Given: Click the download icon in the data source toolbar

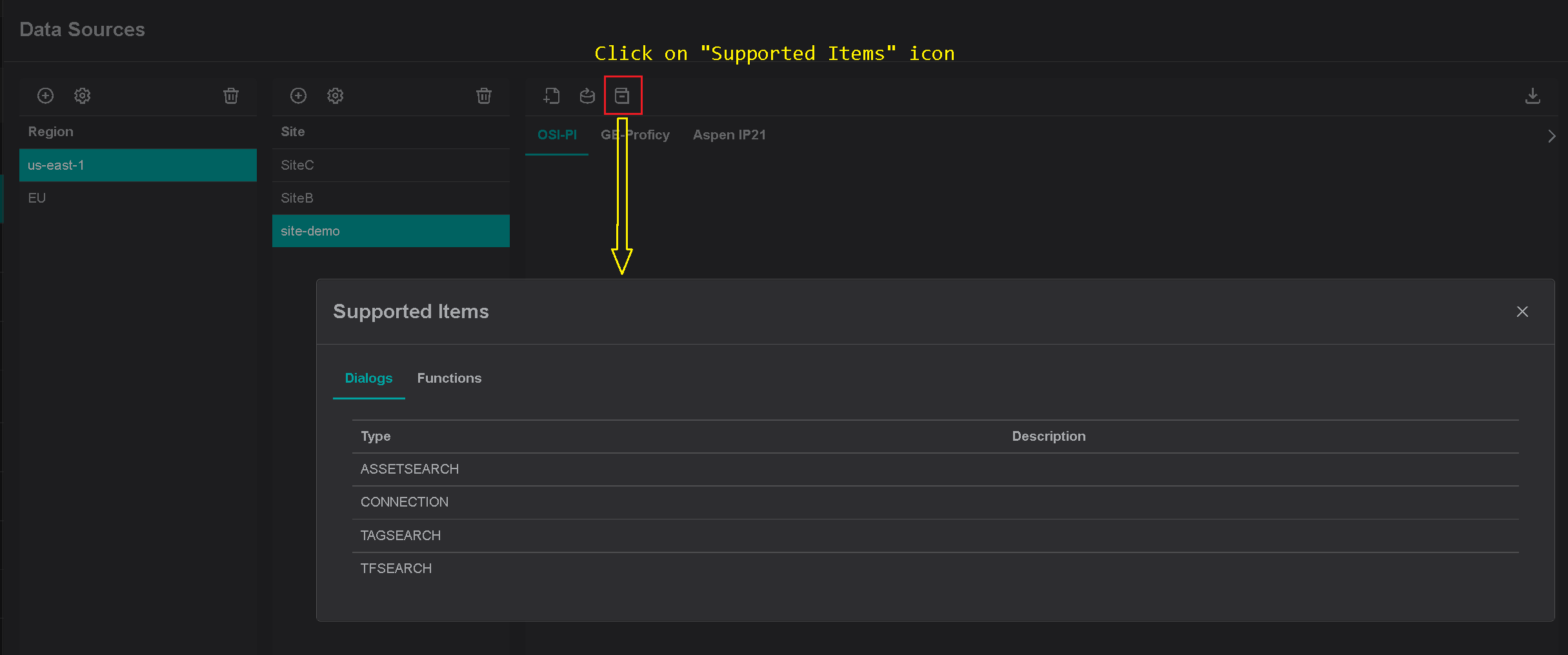Looking at the screenshot, I should 1533,96.
